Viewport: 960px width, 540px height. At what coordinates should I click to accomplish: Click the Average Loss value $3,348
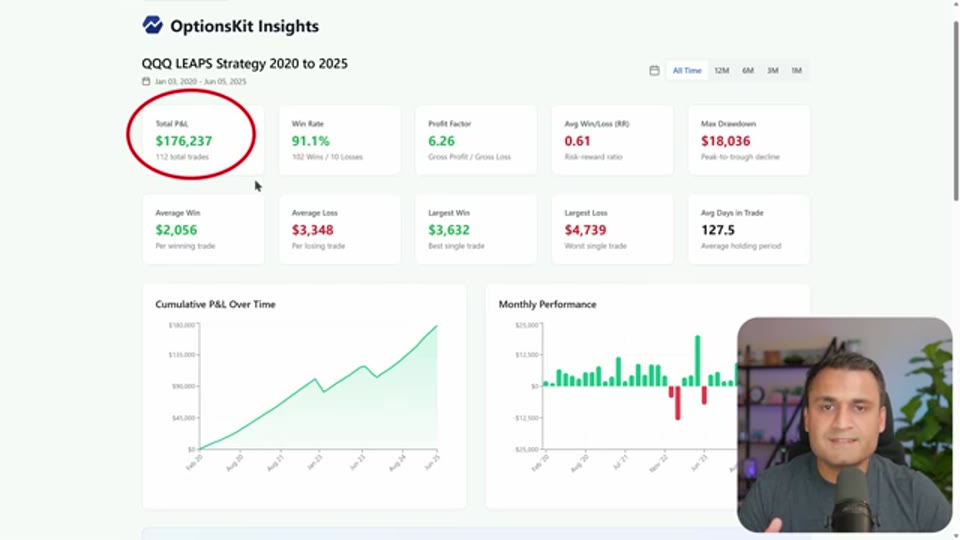coord(312,230)
